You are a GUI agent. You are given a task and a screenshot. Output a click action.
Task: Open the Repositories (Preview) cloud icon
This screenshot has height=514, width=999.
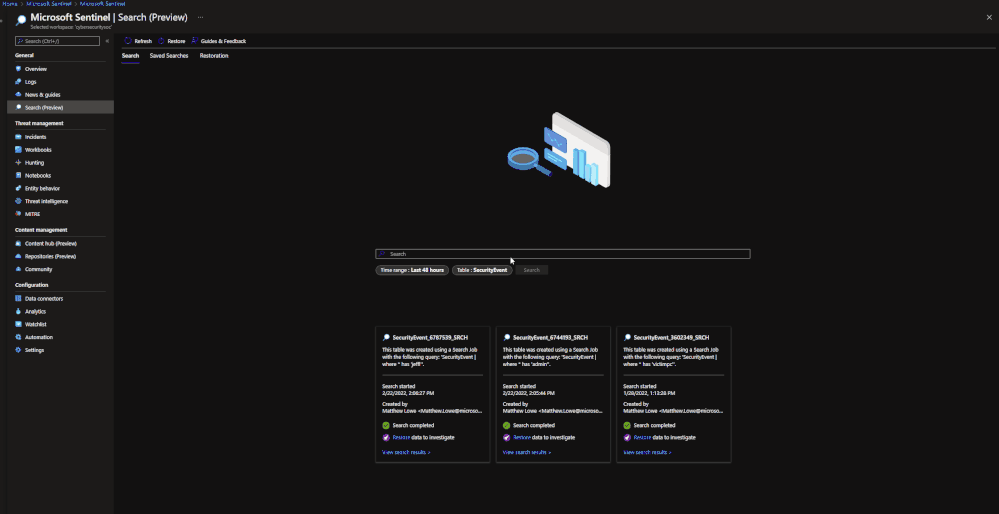pyautogui.click(x=18, y=256)
